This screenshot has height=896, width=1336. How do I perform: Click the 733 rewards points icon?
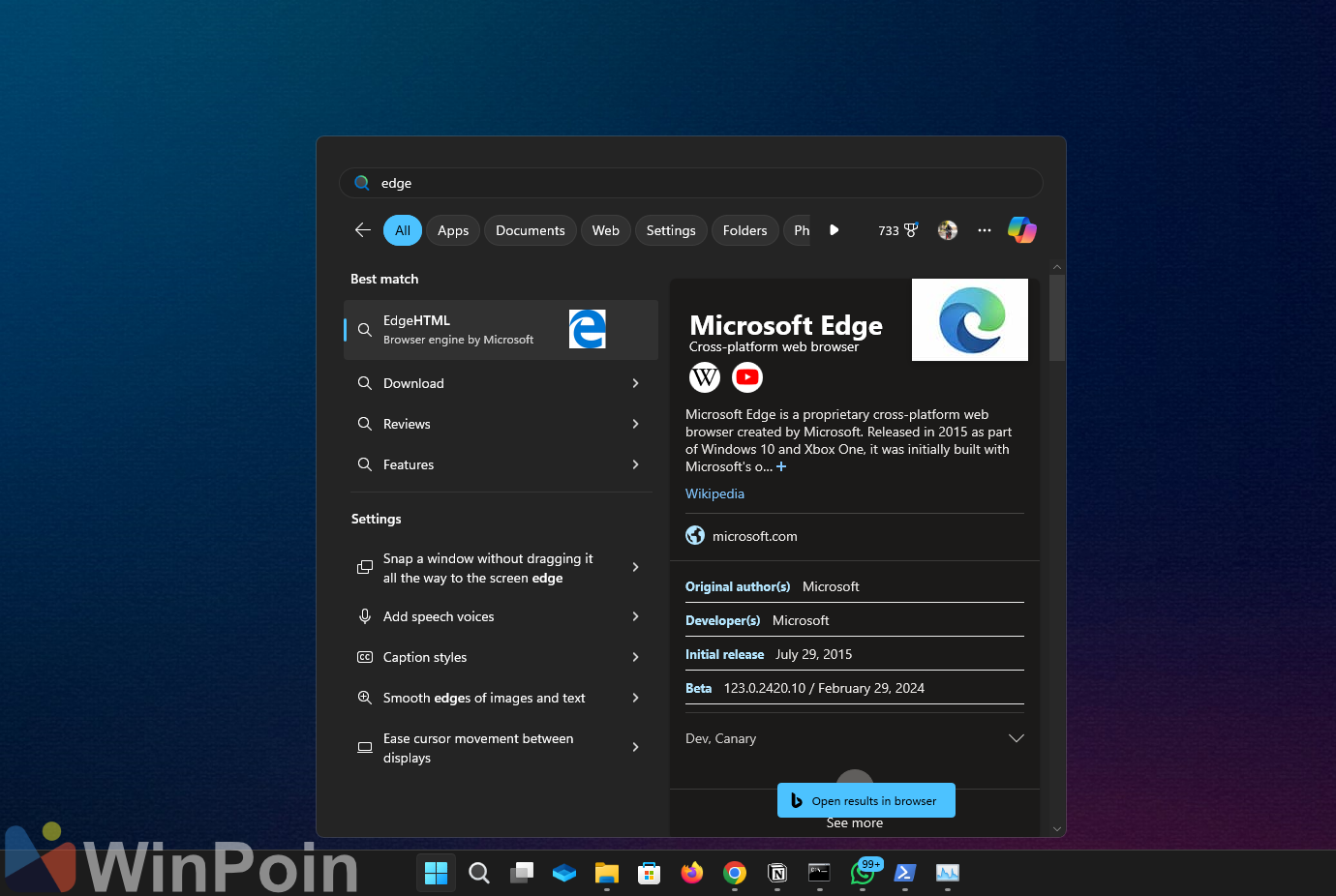897,230
